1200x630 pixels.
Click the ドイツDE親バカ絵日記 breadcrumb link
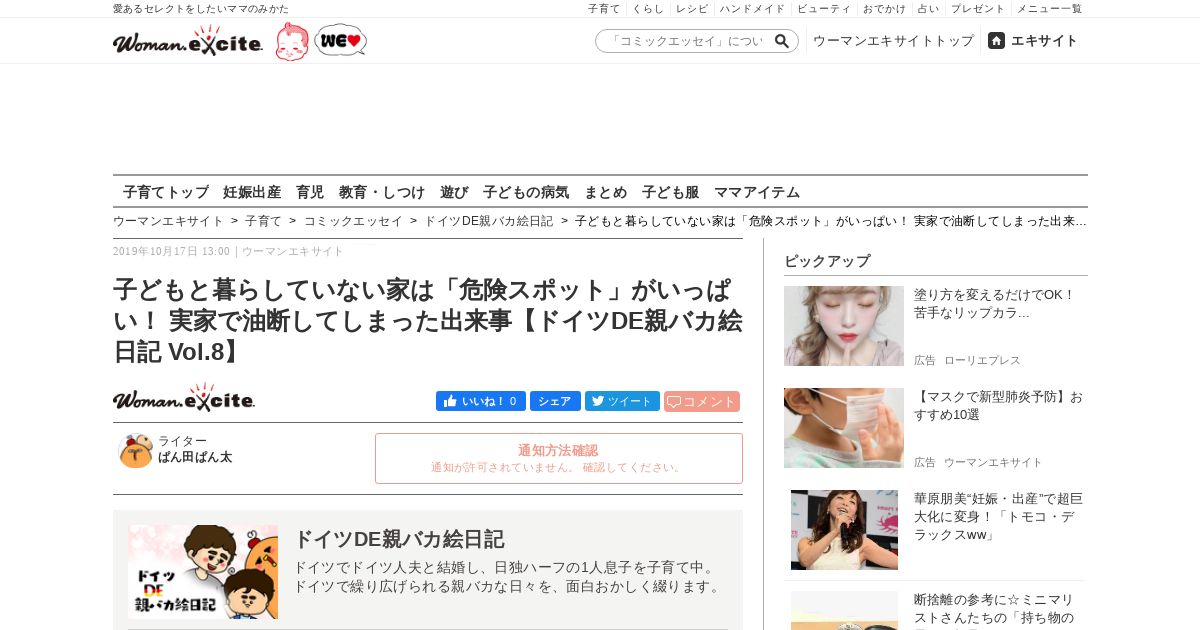click(x=489, y=221)
